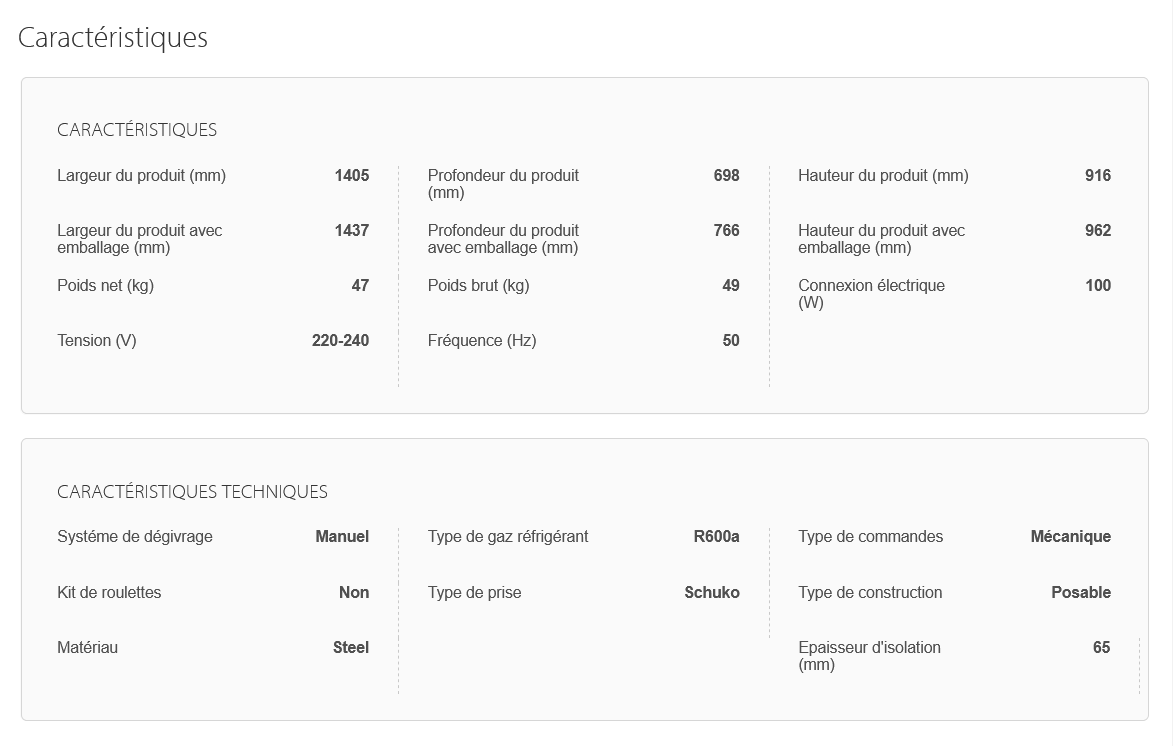Select the CARACTÉRISTIQUES TECHNIQUES section title
The image size is (1173, 746).
tap(192, 492)
